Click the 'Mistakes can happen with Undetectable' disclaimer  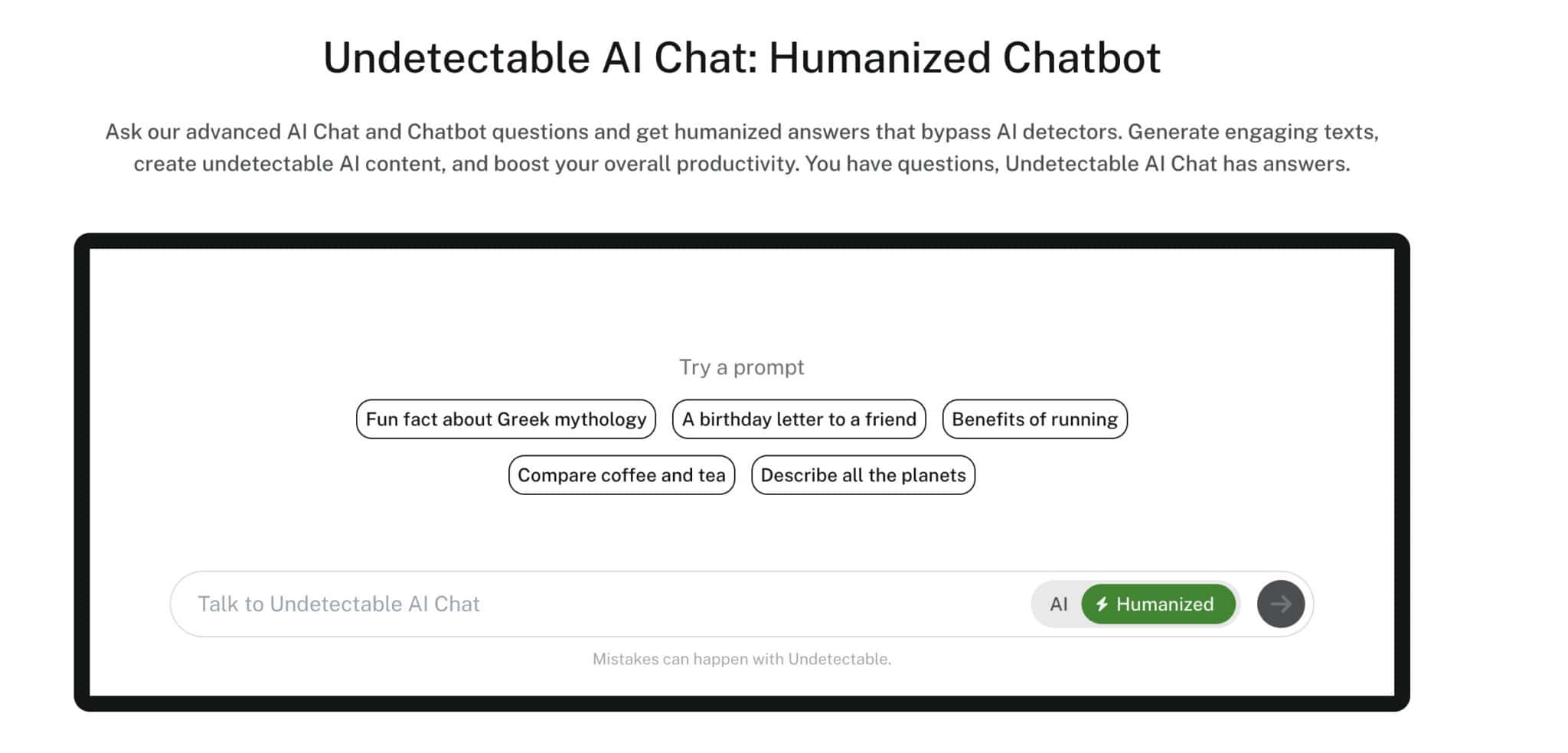(x=741, y=659)
